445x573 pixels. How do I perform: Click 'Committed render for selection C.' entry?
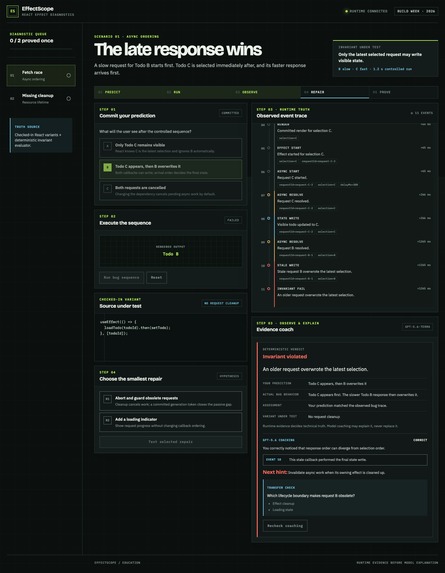304,130
